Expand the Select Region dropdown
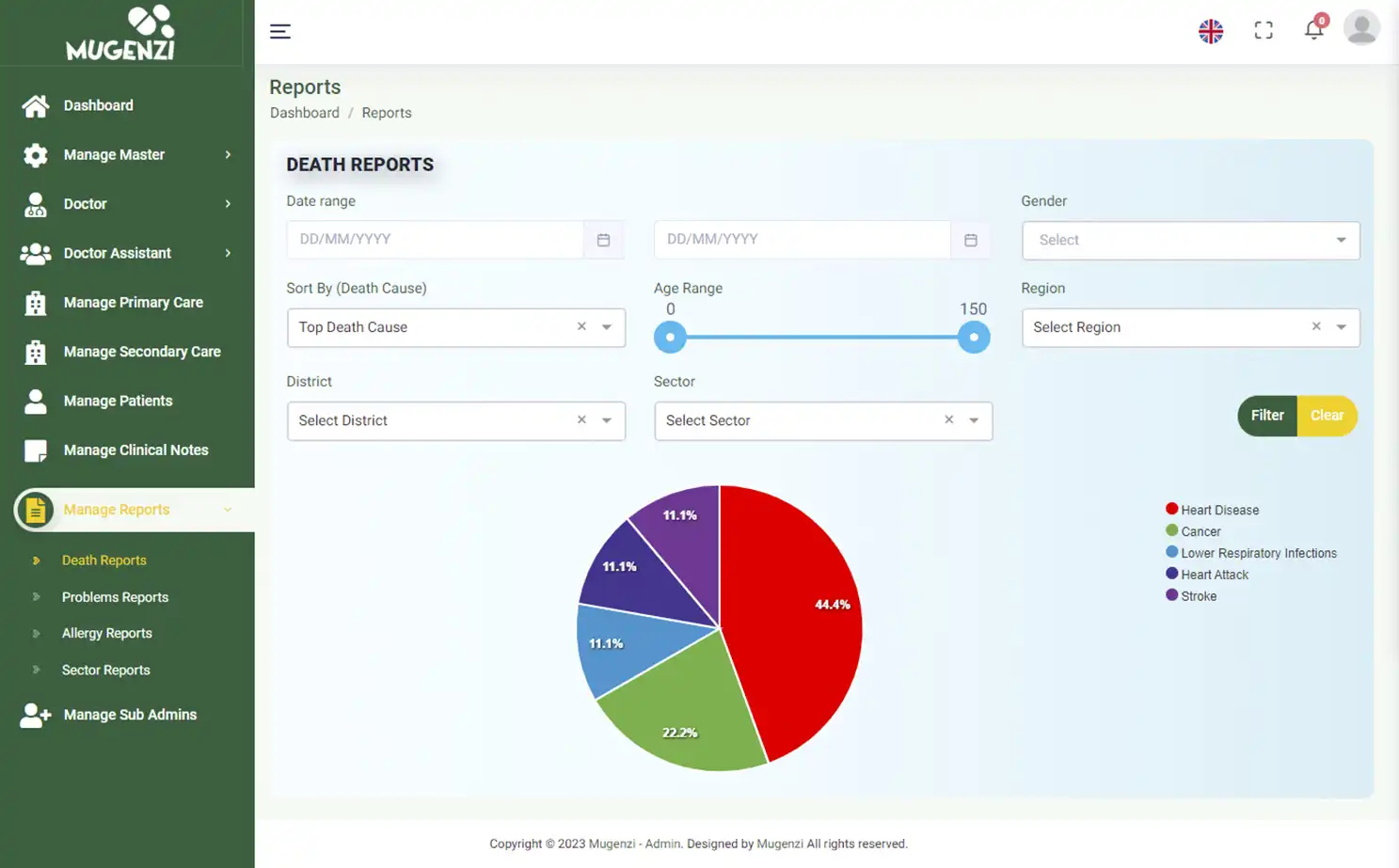This screenshot has height=868, width=1399. coord(1341,327)
